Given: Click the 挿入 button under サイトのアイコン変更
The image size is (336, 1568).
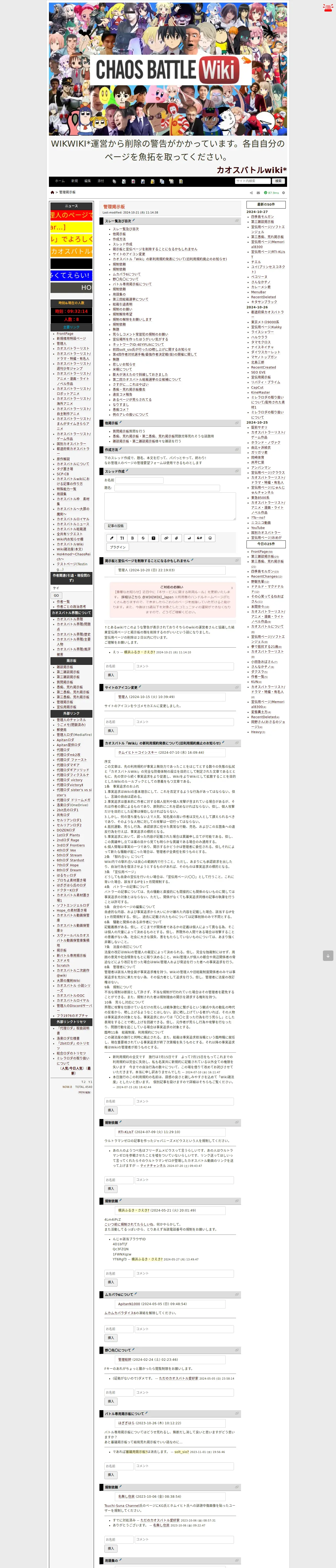Looking at the screenshot, I should click(x=111, y=730).
